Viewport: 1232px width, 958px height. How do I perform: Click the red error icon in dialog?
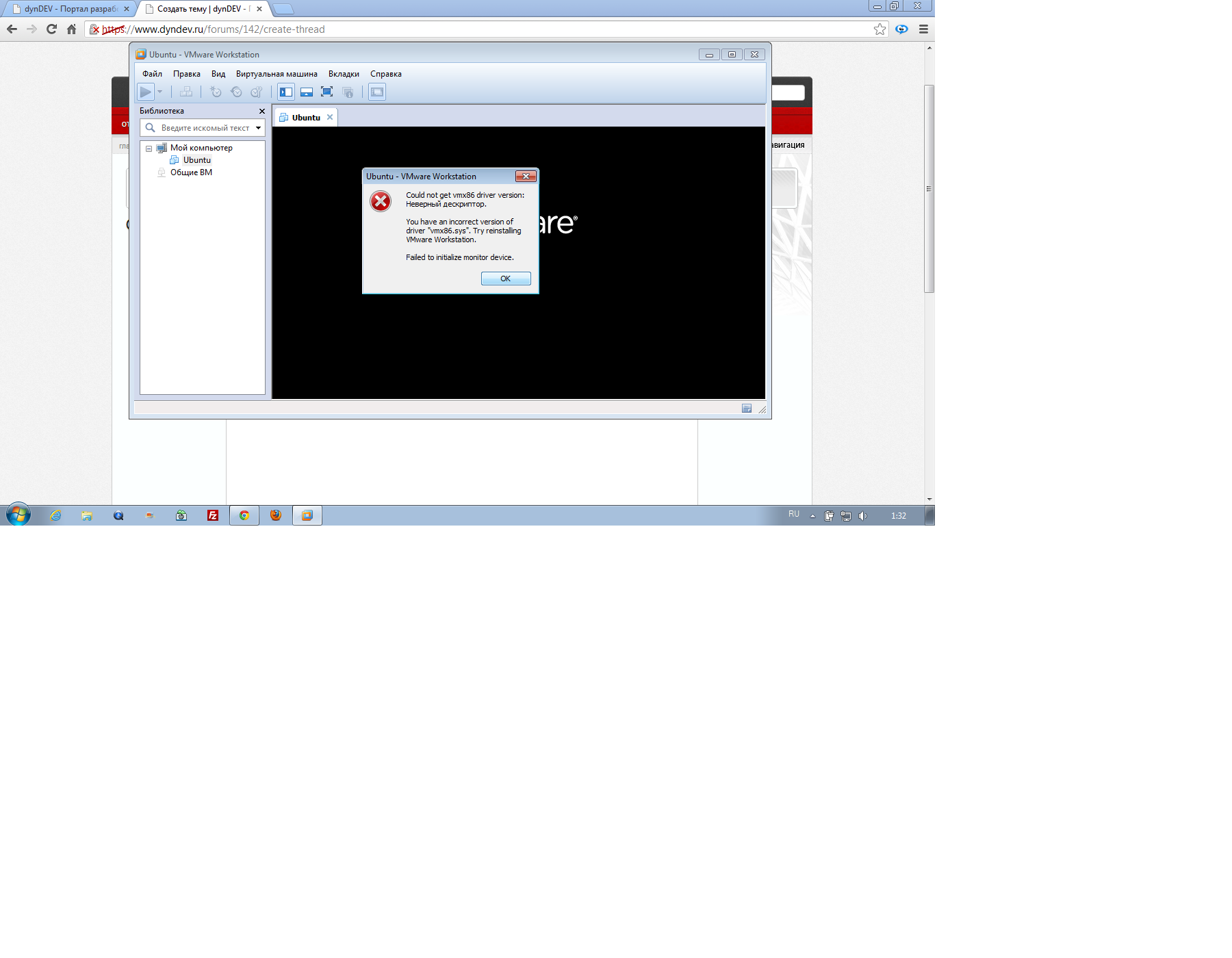tap(381, 200)
